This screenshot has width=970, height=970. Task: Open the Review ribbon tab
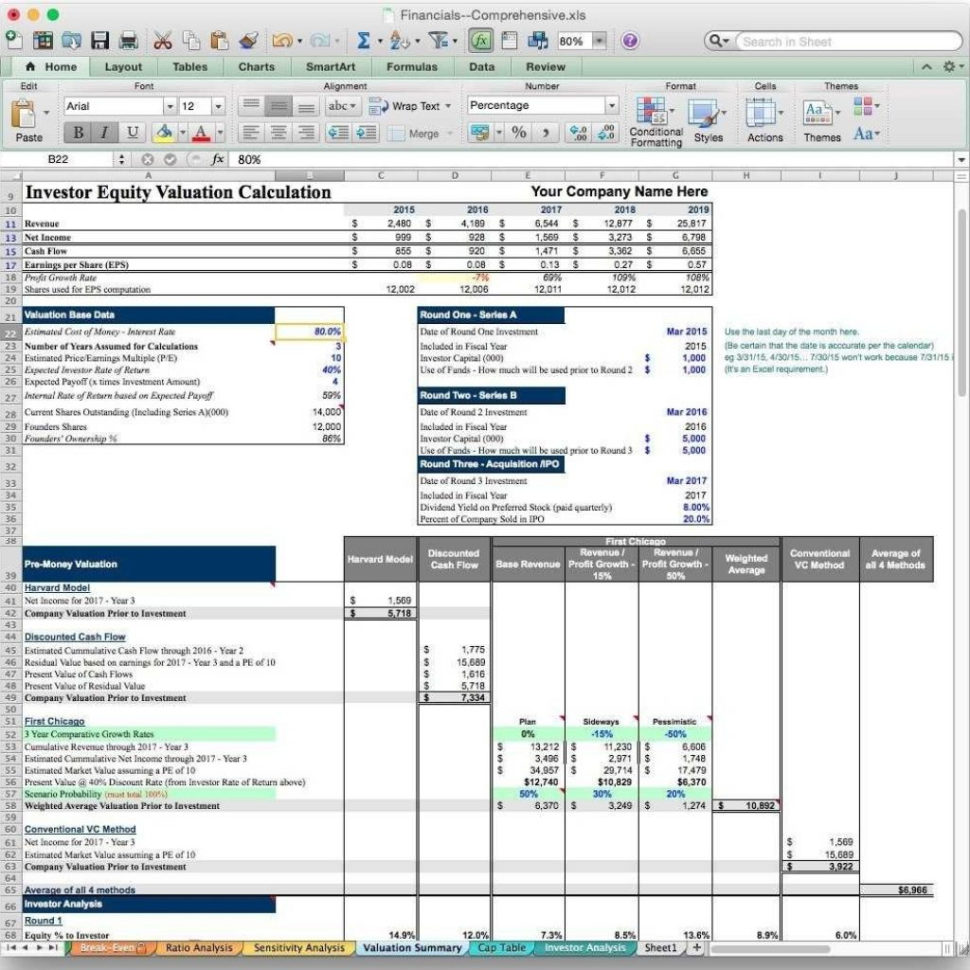pos(545,67)
